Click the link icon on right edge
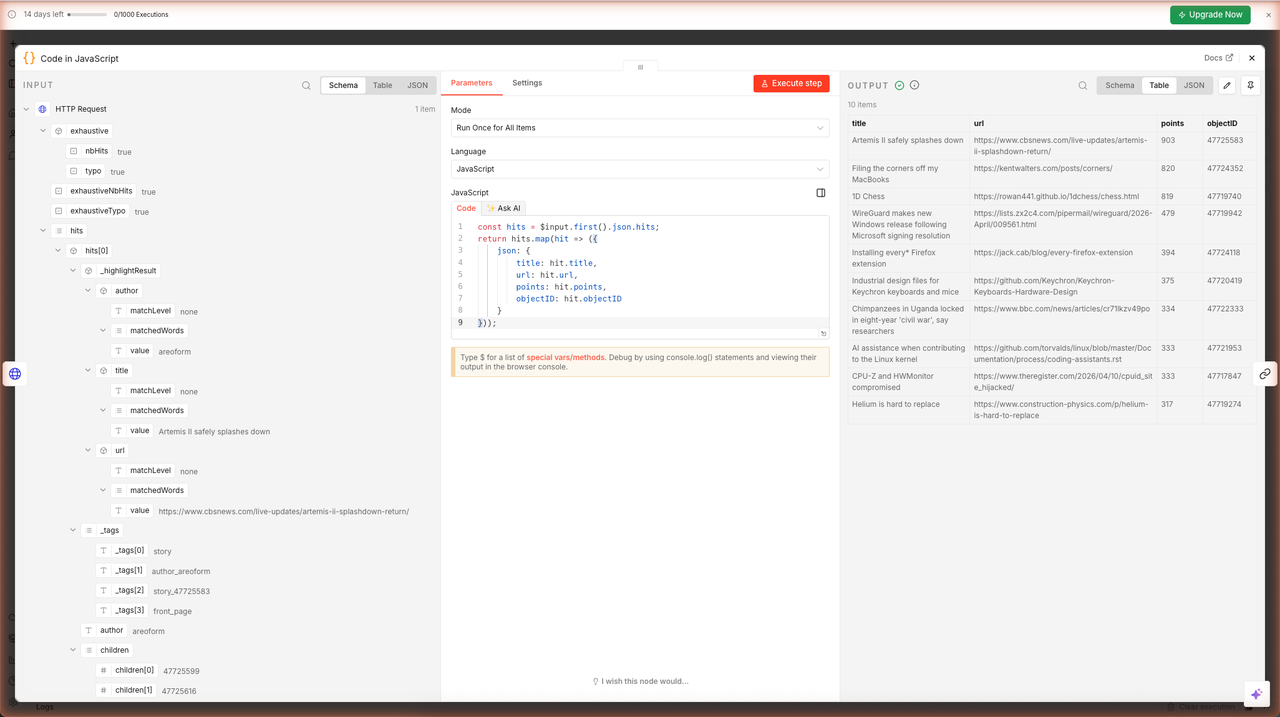The width and height of the screenshot is (1280, 717). coord(1265,374)
